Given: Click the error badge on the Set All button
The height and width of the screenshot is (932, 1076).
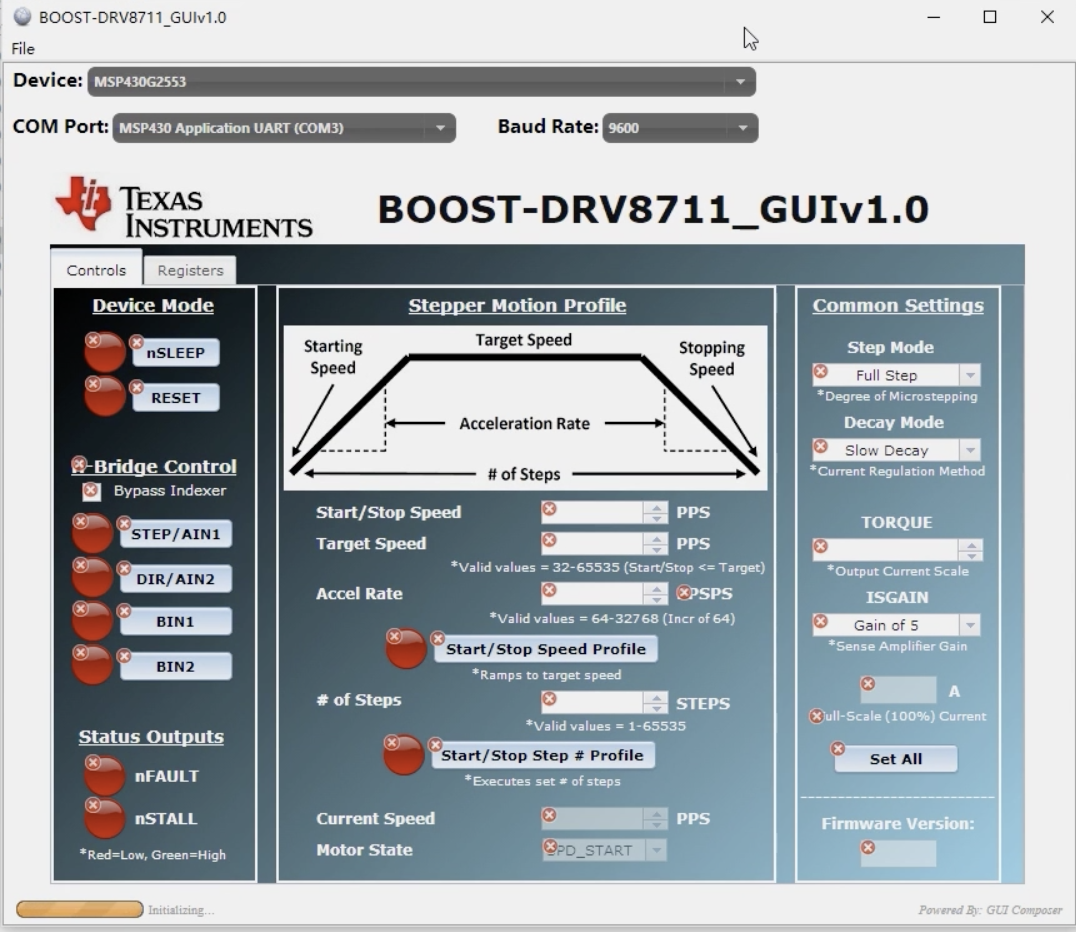Looking at the screenshot, I should [838, 748].
